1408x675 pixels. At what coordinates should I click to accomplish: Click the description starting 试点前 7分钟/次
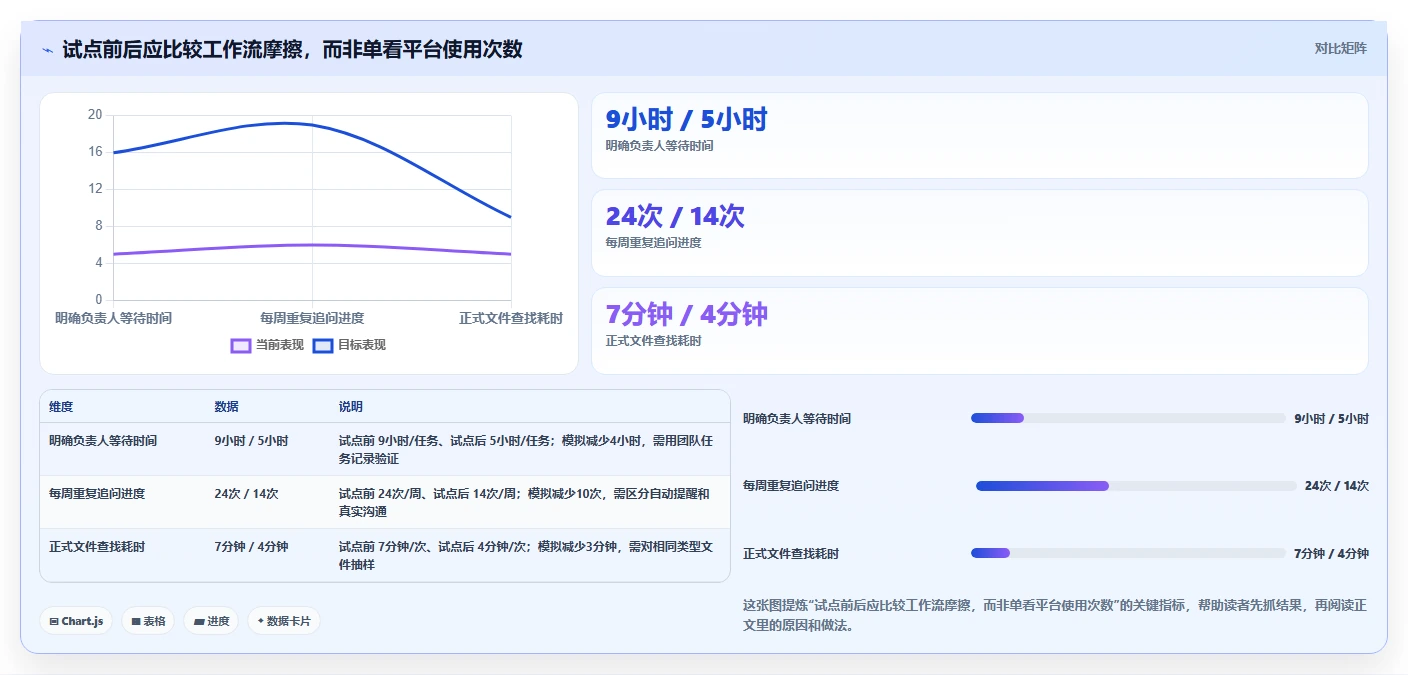pos(526,556)
